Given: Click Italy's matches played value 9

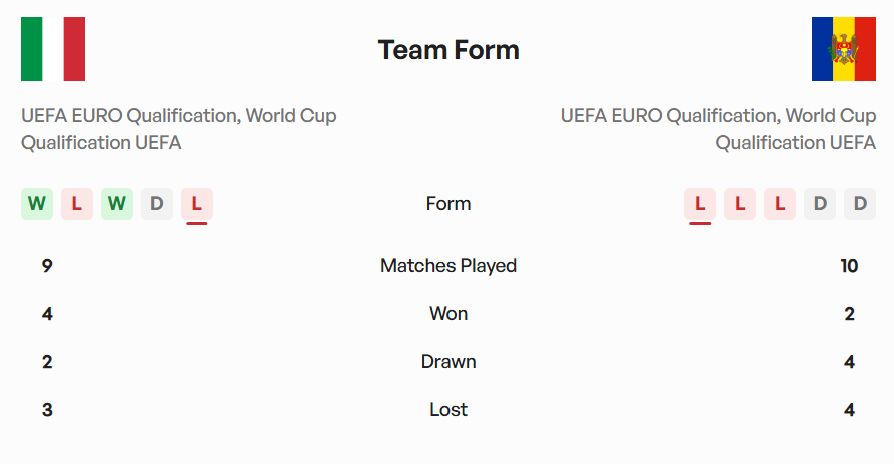Looking at the screenshot, I should (47, 266).
